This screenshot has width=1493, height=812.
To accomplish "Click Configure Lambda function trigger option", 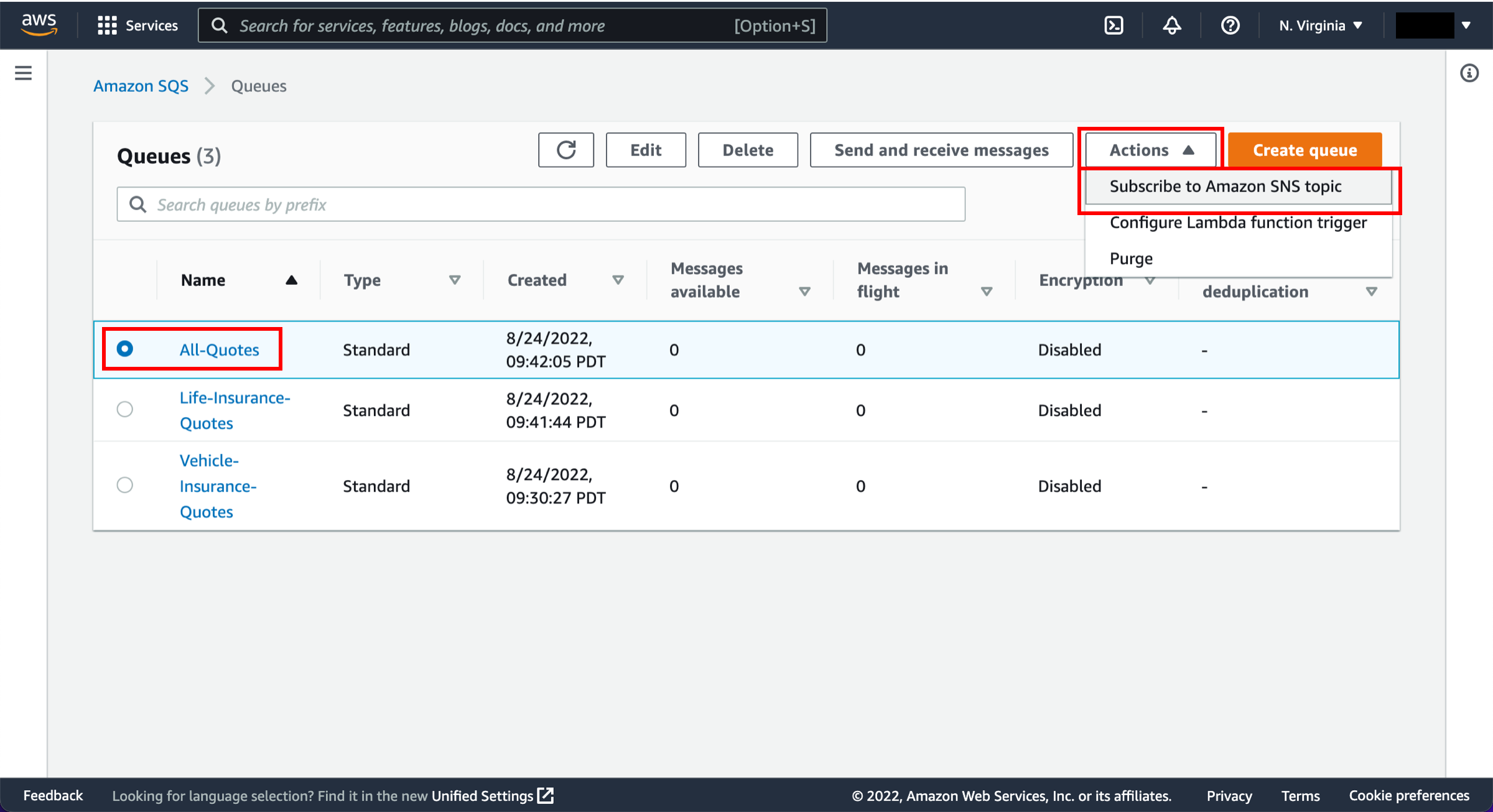I will (1237, 222).
